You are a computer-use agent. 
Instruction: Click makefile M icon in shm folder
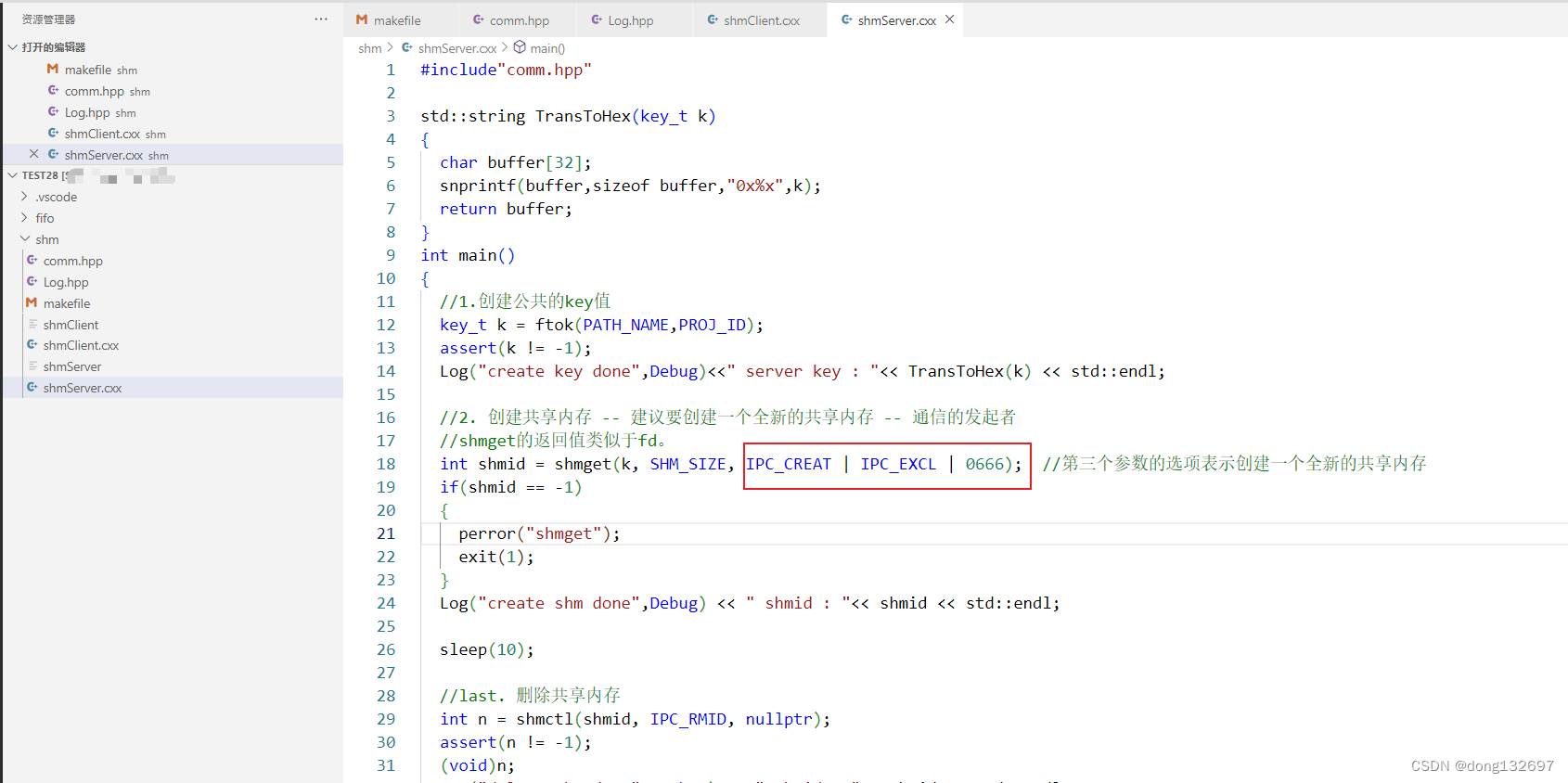(32, 302)
